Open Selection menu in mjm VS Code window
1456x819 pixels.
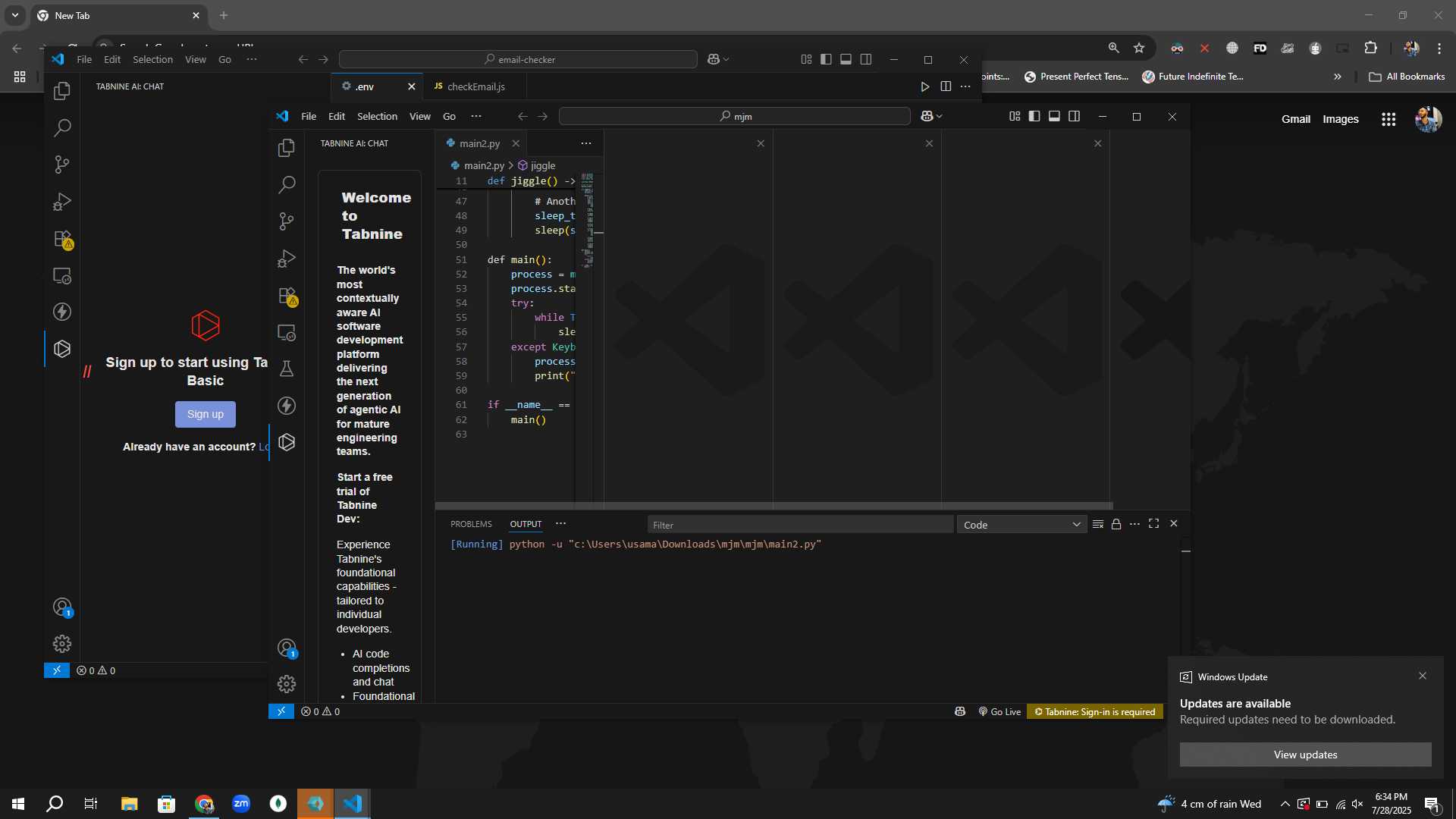377,116
